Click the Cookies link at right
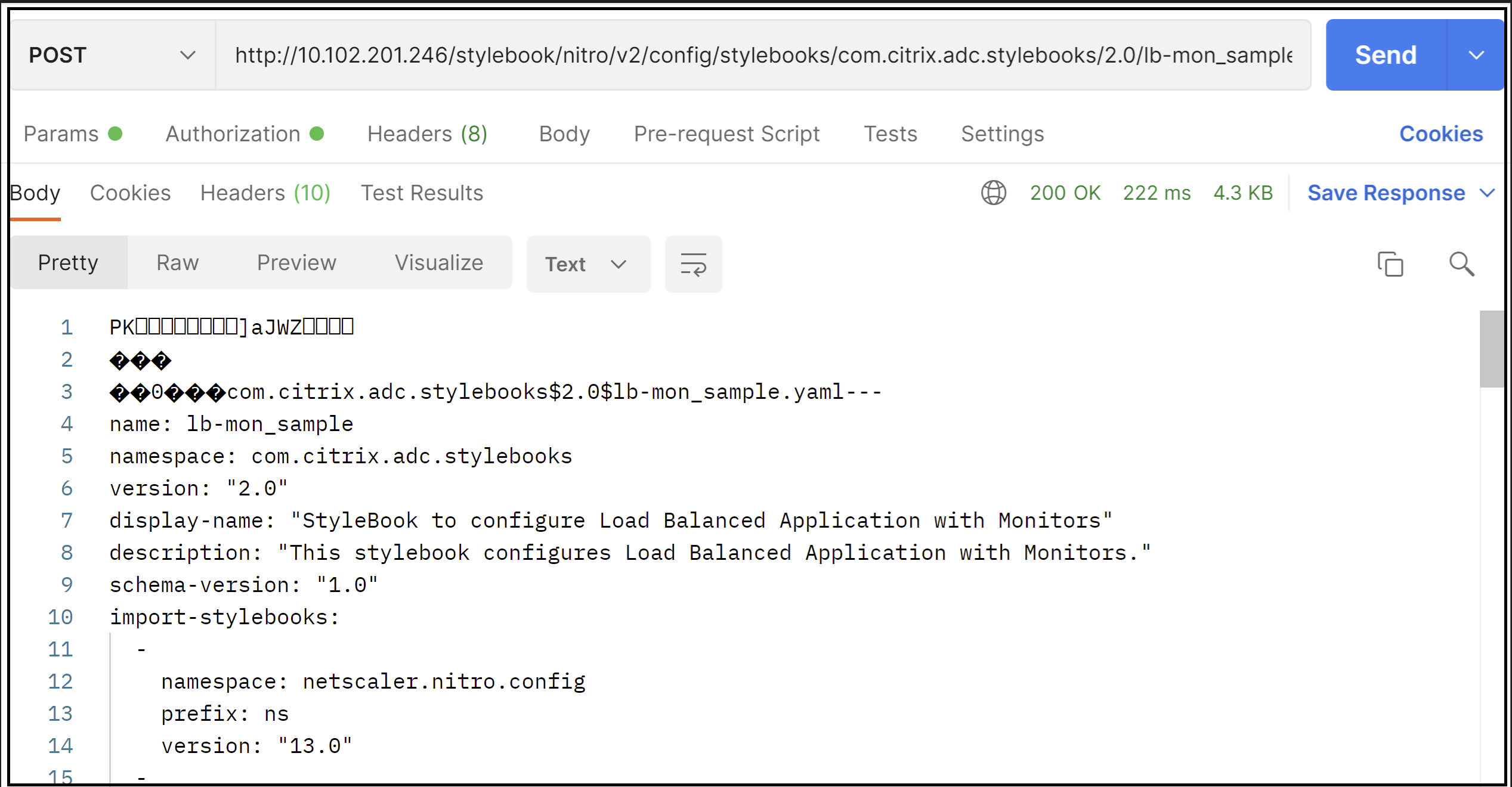The height and width of the screenshot is (787, 1512). [1441, 134]
